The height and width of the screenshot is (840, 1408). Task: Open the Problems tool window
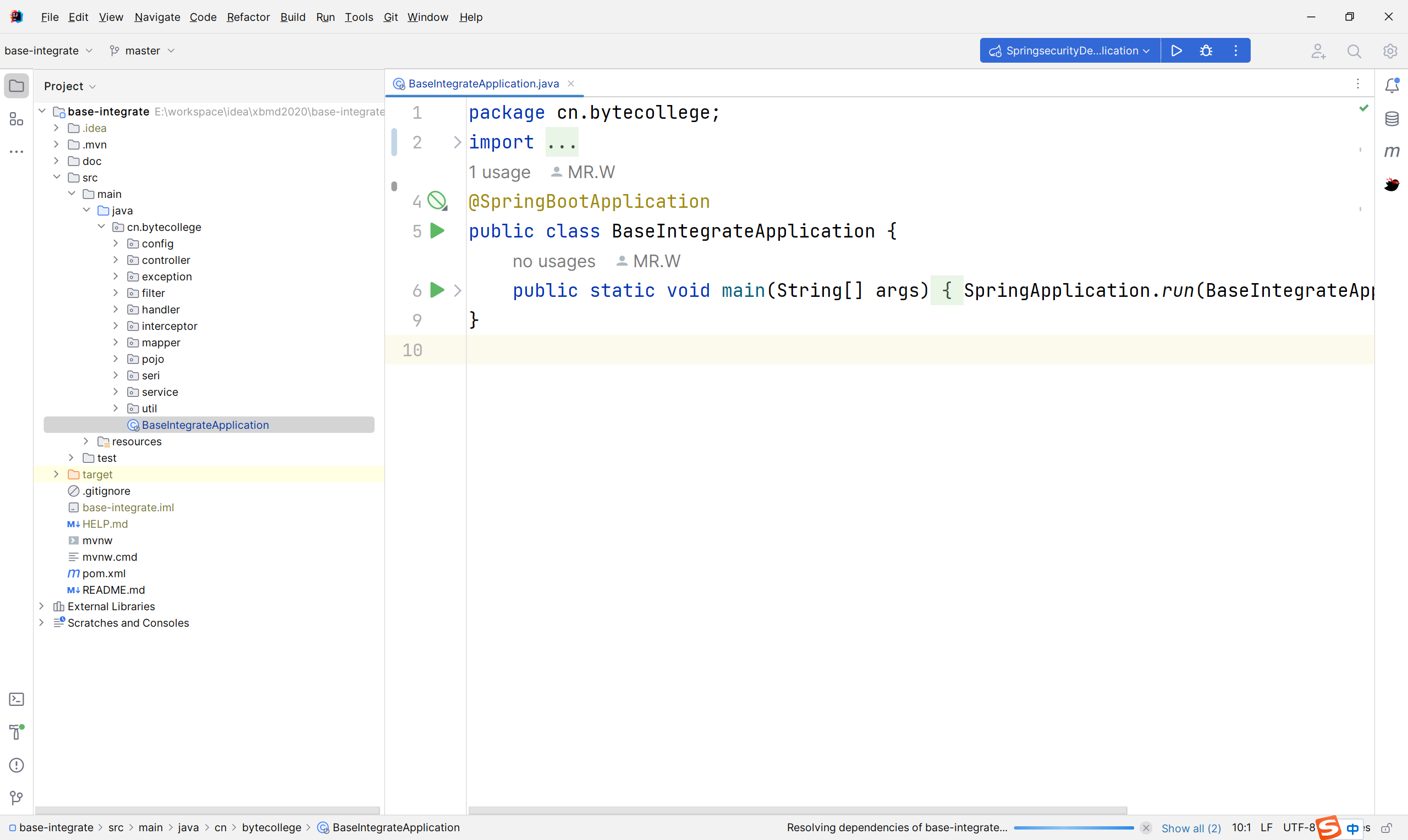[x=16, y=765]
